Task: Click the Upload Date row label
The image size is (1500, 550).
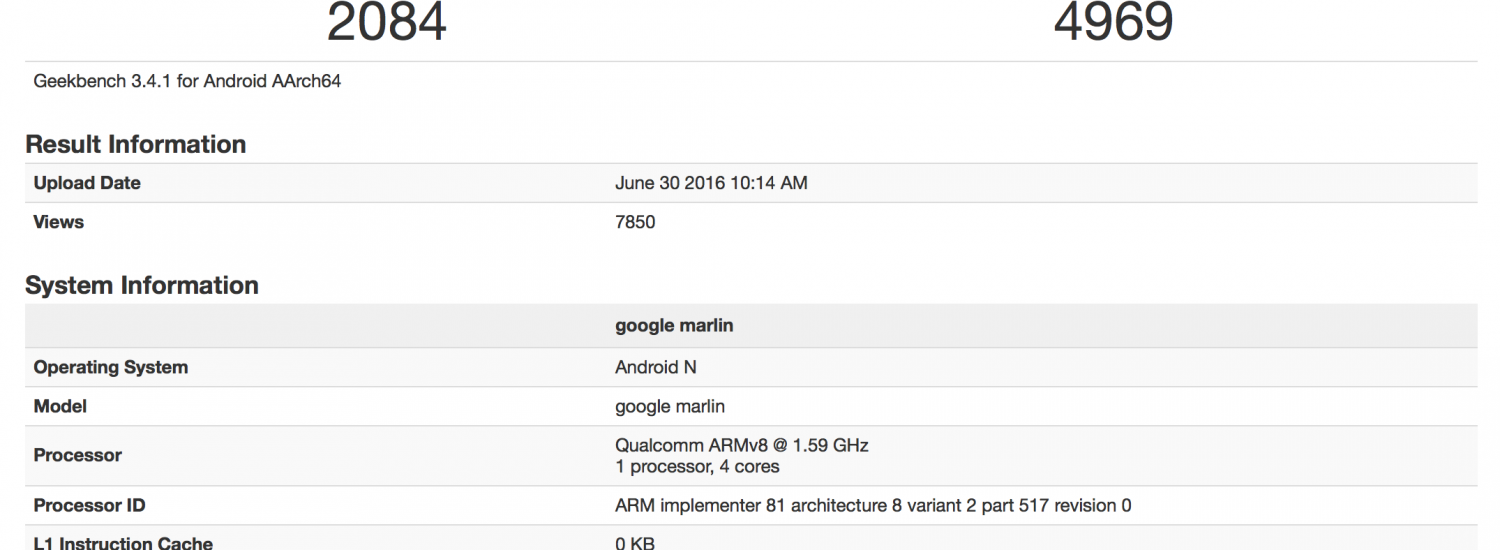Action: point(87,183)
